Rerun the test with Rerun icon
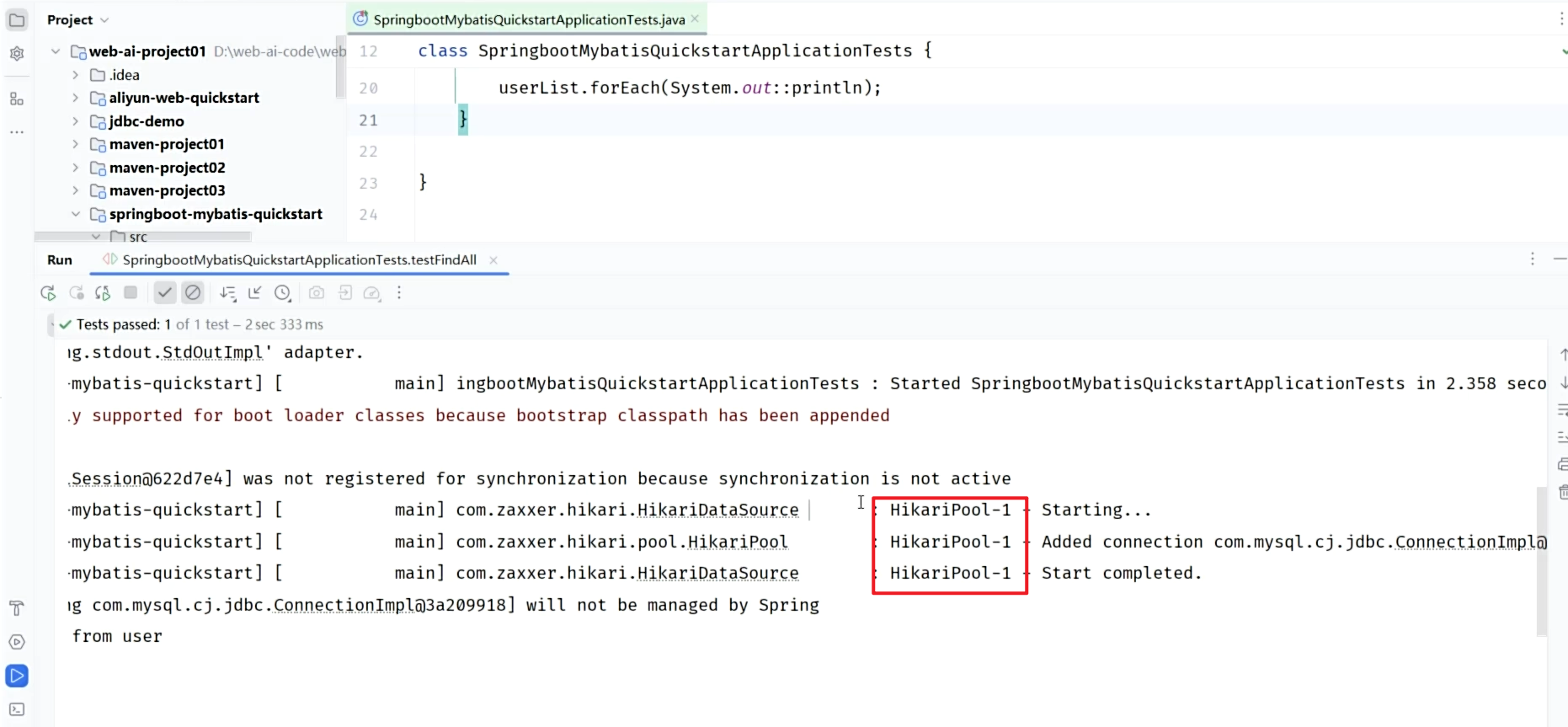Screen dimensions: 1568x727 (48, 293)
